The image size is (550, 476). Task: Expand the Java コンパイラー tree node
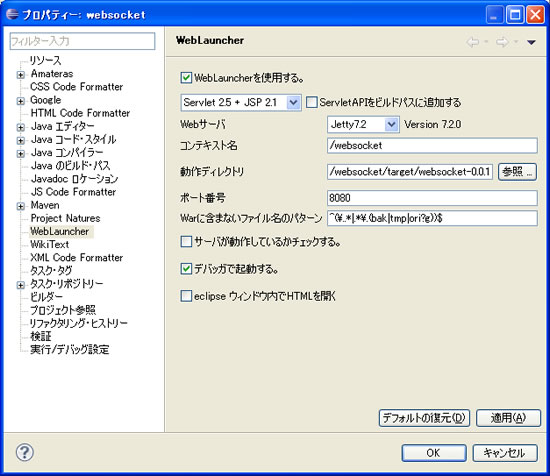point(21,154)
